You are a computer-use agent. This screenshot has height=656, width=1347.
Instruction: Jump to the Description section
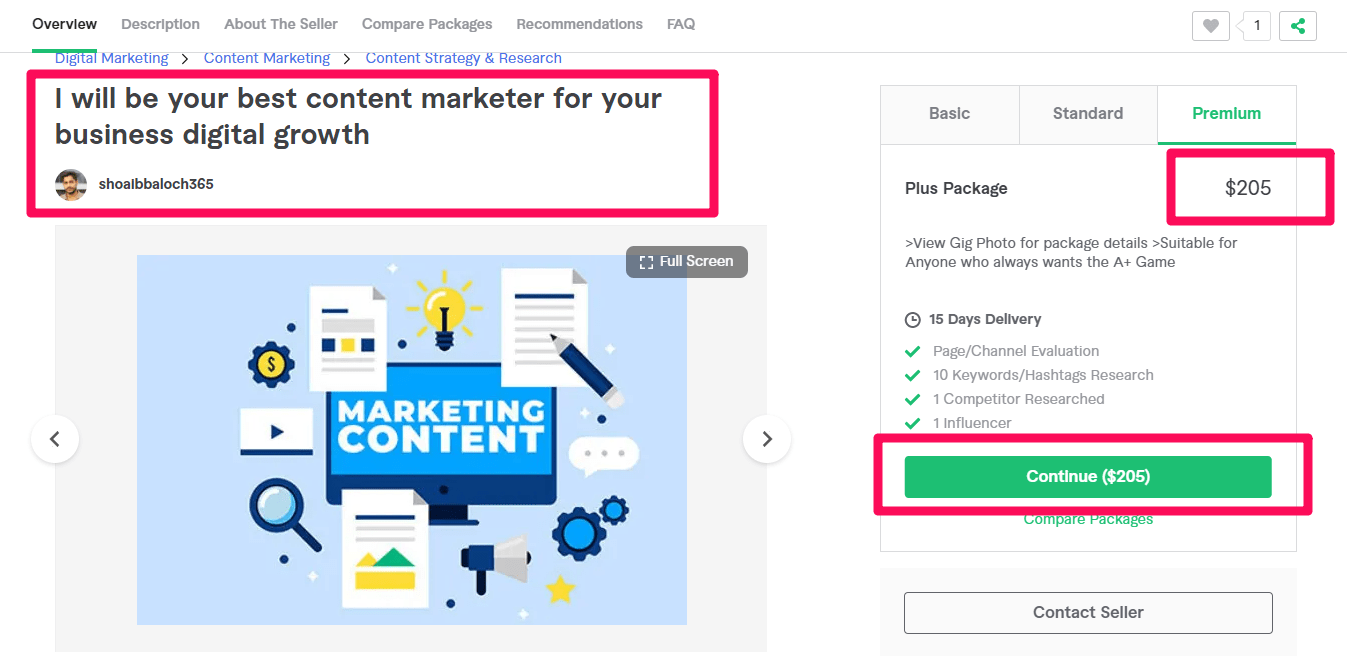[x=160, y=24]
